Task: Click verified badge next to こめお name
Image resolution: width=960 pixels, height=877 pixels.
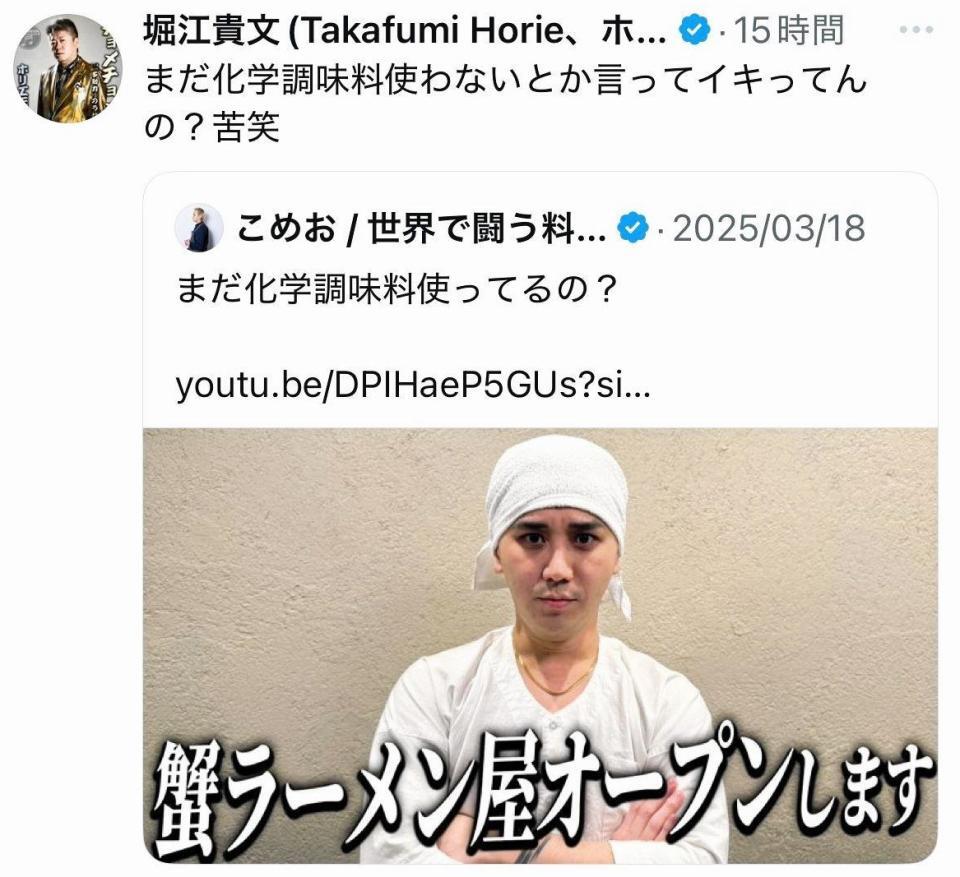Action: pyautogui.click(x=632, y=228)
